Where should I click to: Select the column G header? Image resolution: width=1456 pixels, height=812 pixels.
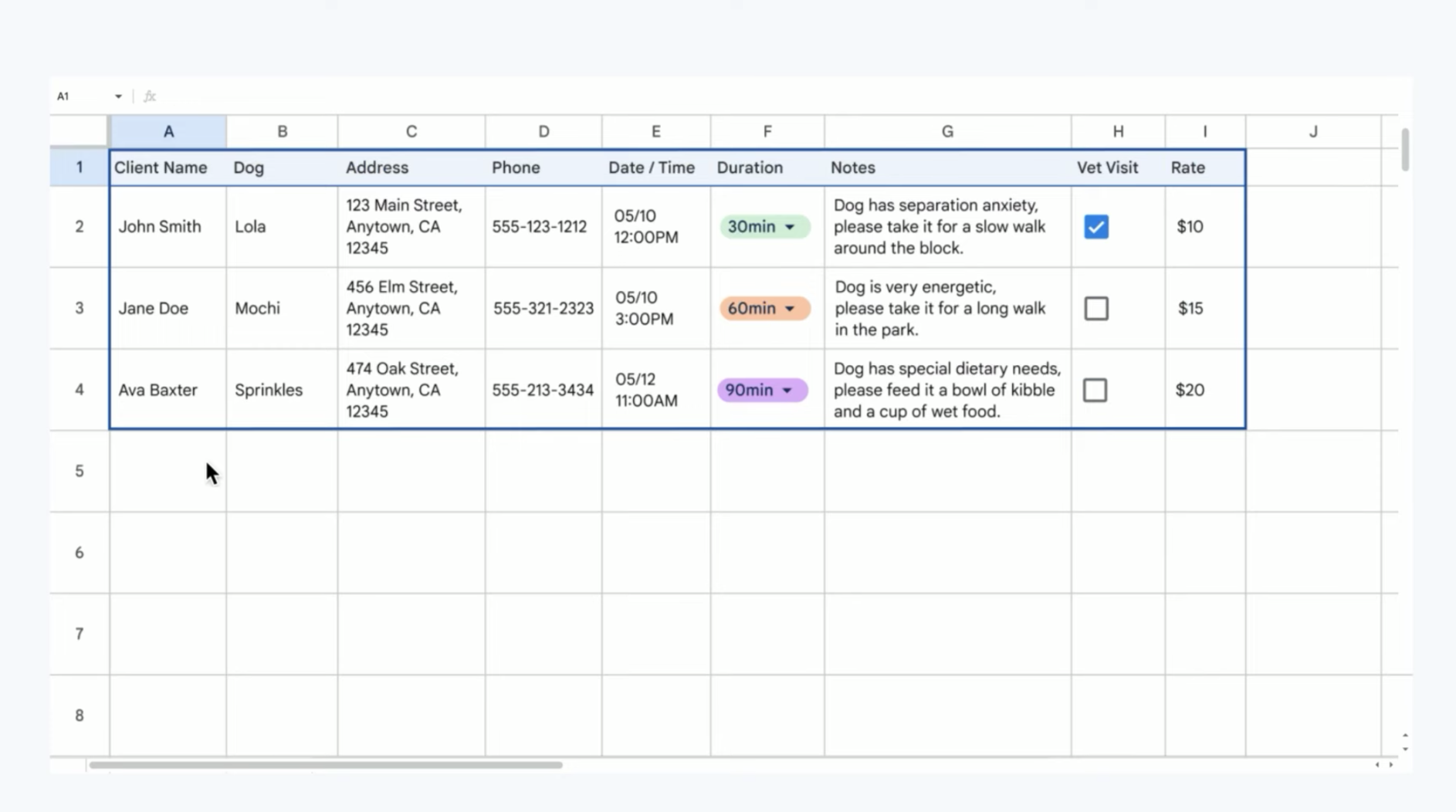[x=947, y=132]
